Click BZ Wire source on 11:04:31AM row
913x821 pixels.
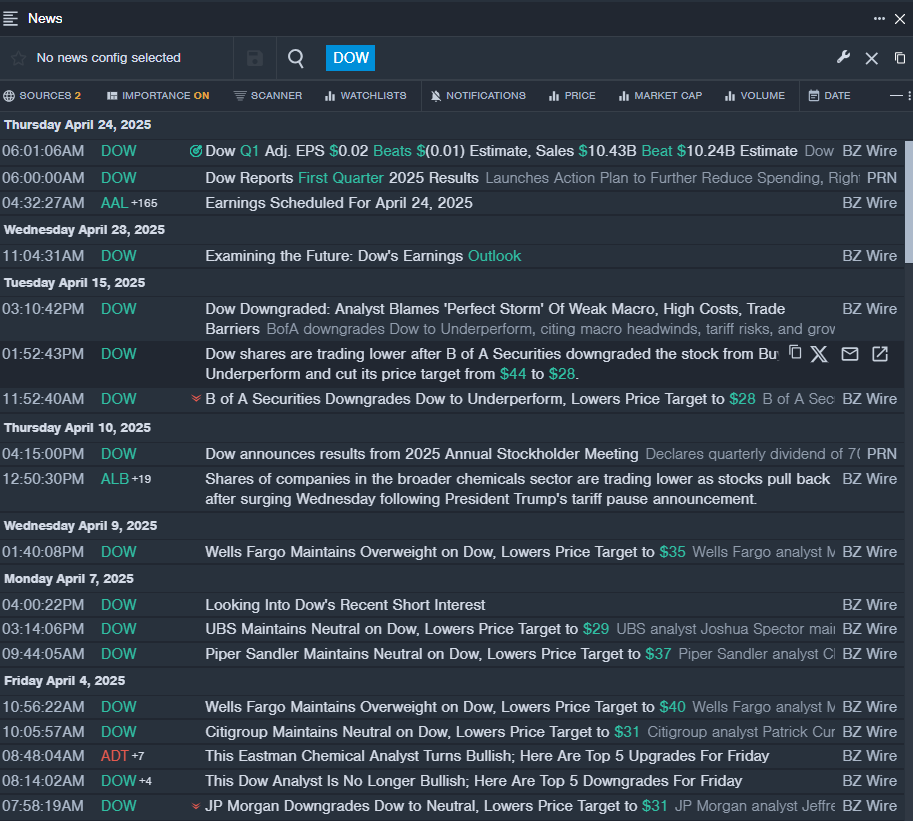click(869, 256)
